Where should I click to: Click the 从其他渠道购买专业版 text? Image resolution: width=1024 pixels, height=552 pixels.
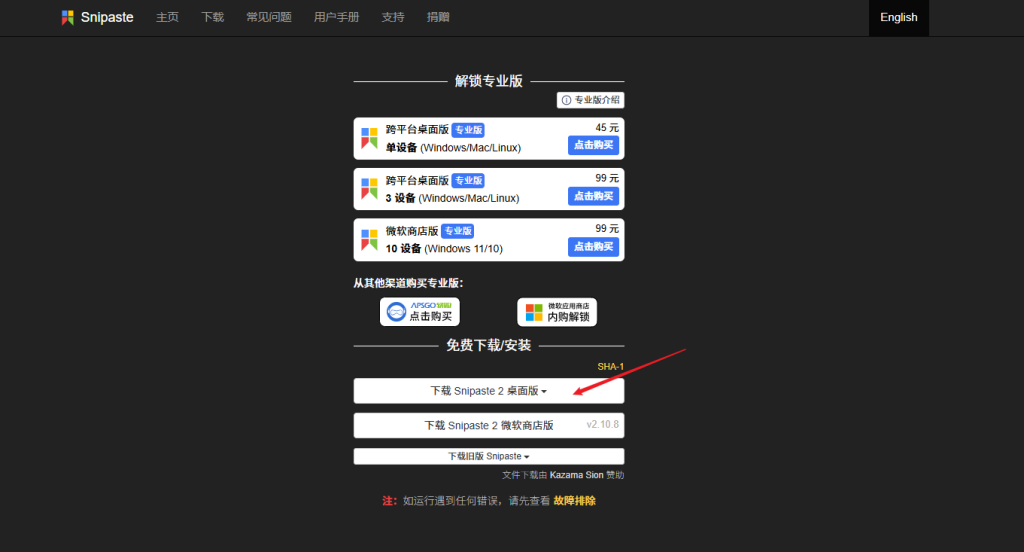408,283
